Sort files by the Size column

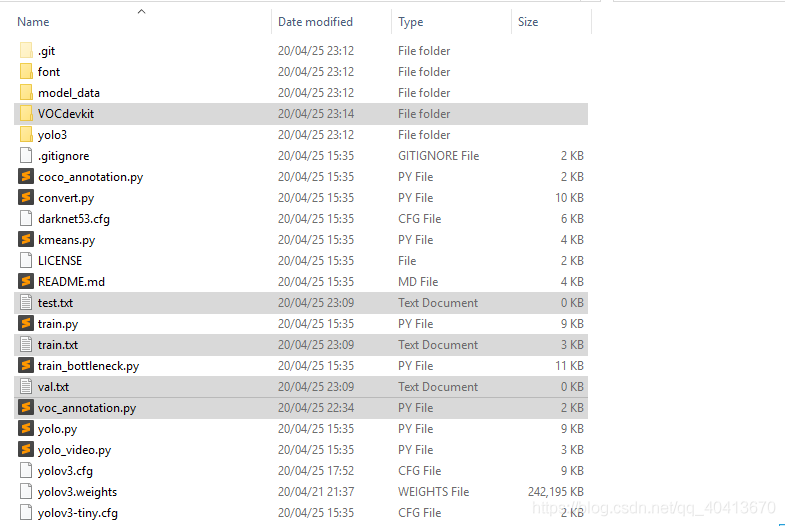tap(528, 22)
